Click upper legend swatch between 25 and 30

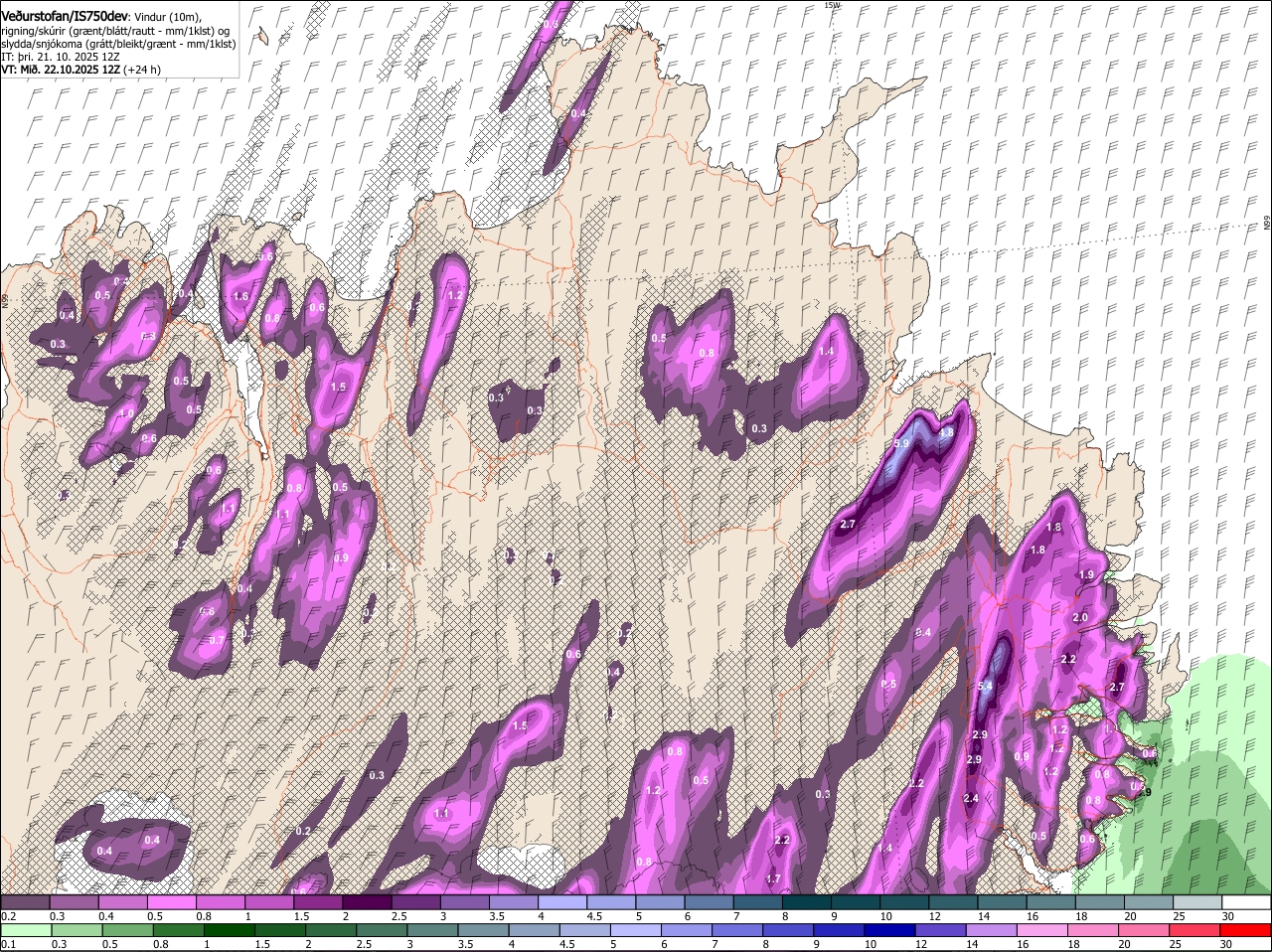1197,902
